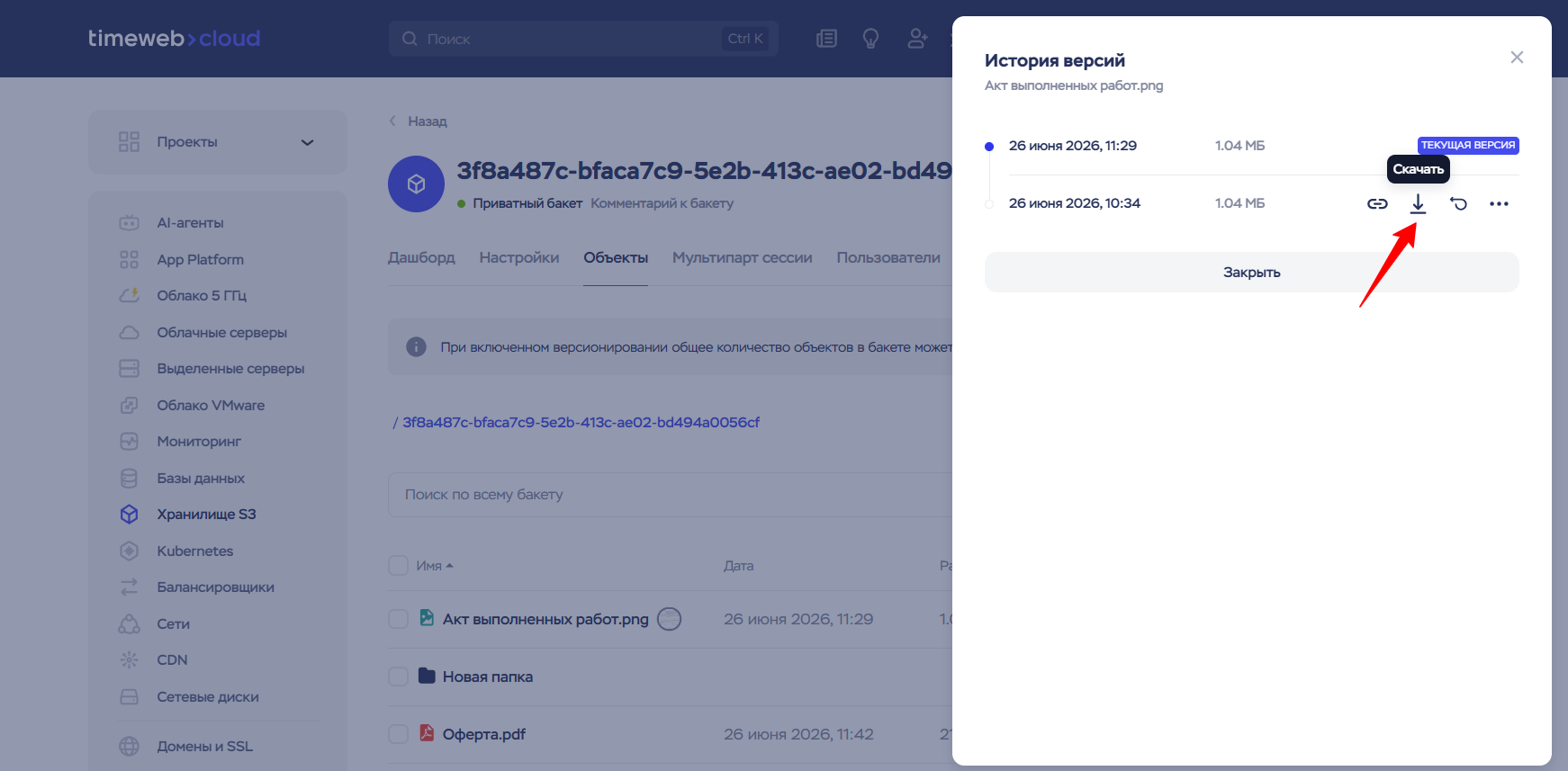The height and width of the screenshot is (771, 1568).
Task: Open the three-dot menu for 10:34 version
Action: click(x=1499, y=204)
